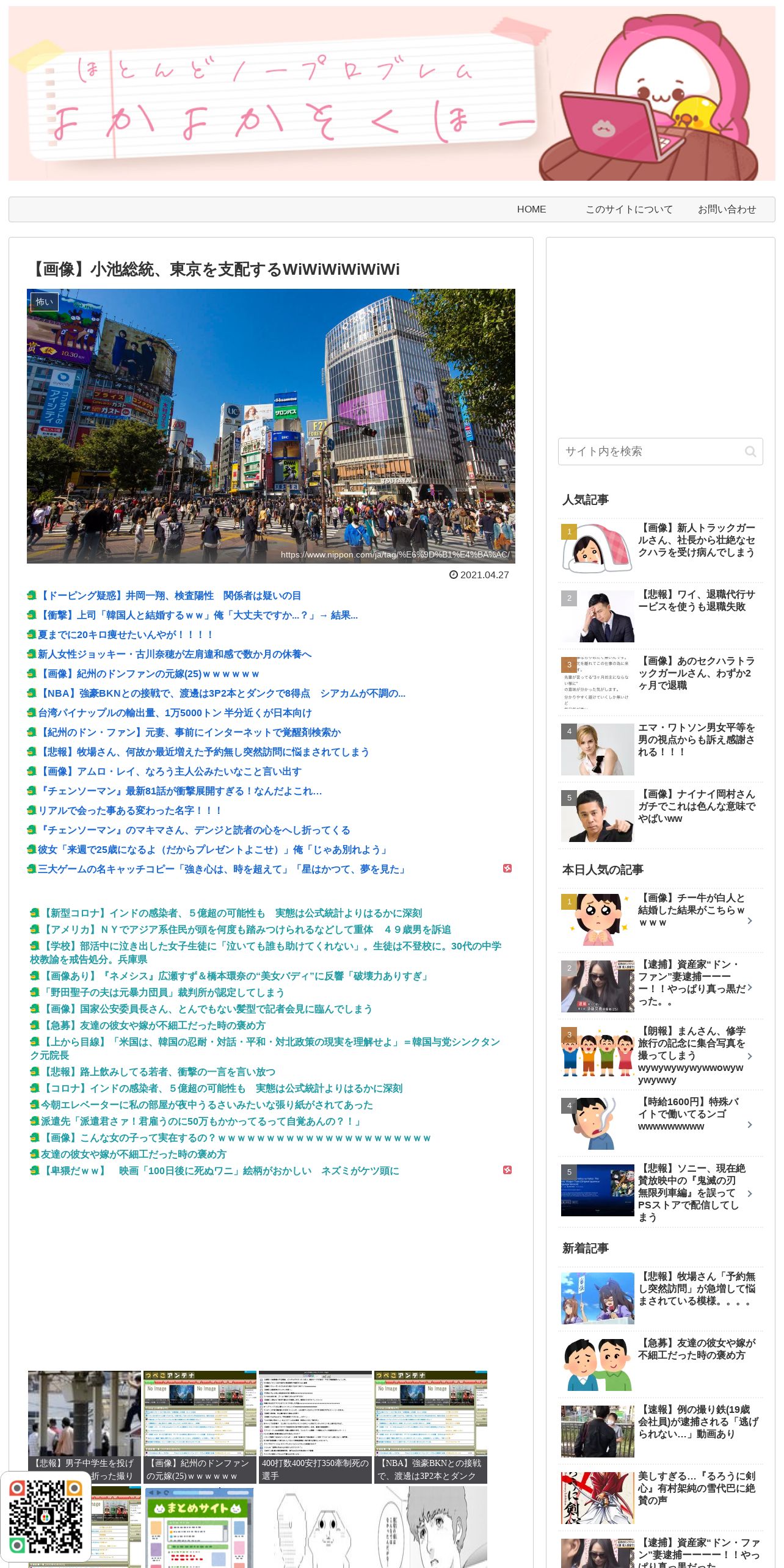Open the second red RSS widget icon

(507, 1170)
